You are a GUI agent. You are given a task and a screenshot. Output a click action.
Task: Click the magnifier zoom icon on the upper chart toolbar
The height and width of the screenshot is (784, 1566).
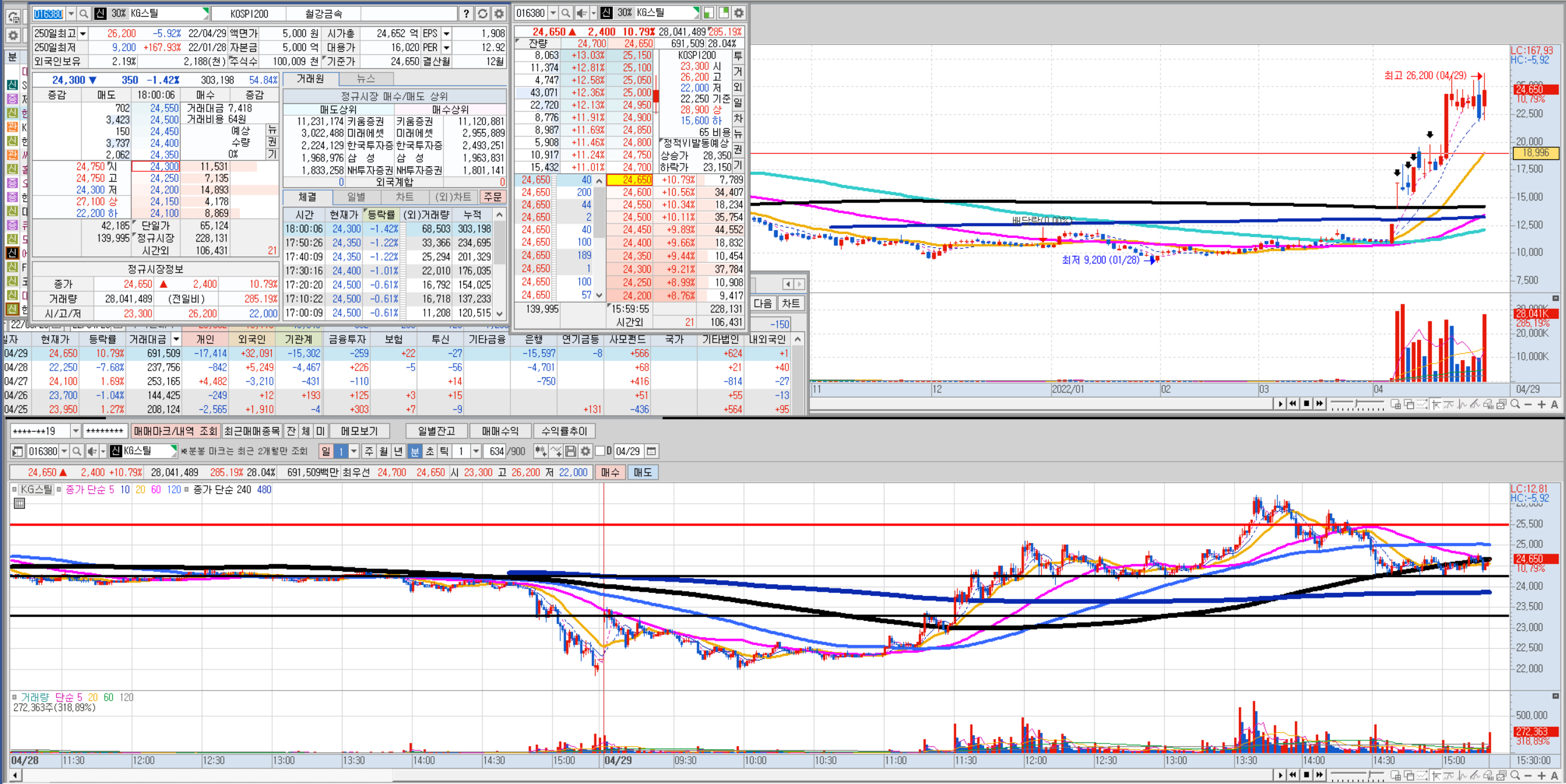pos(1515,405)
